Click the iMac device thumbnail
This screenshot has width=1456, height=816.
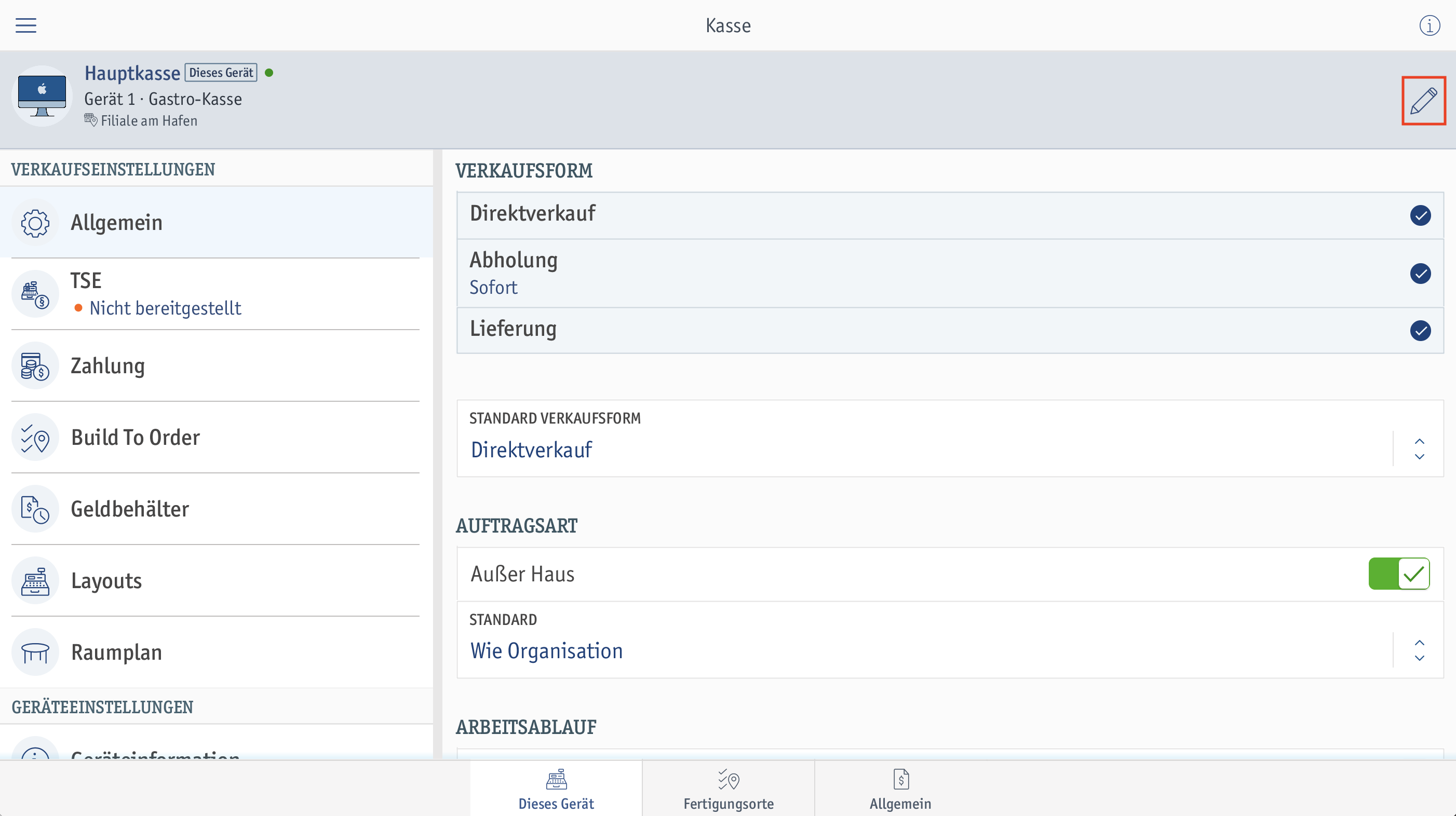pos(42,96)
